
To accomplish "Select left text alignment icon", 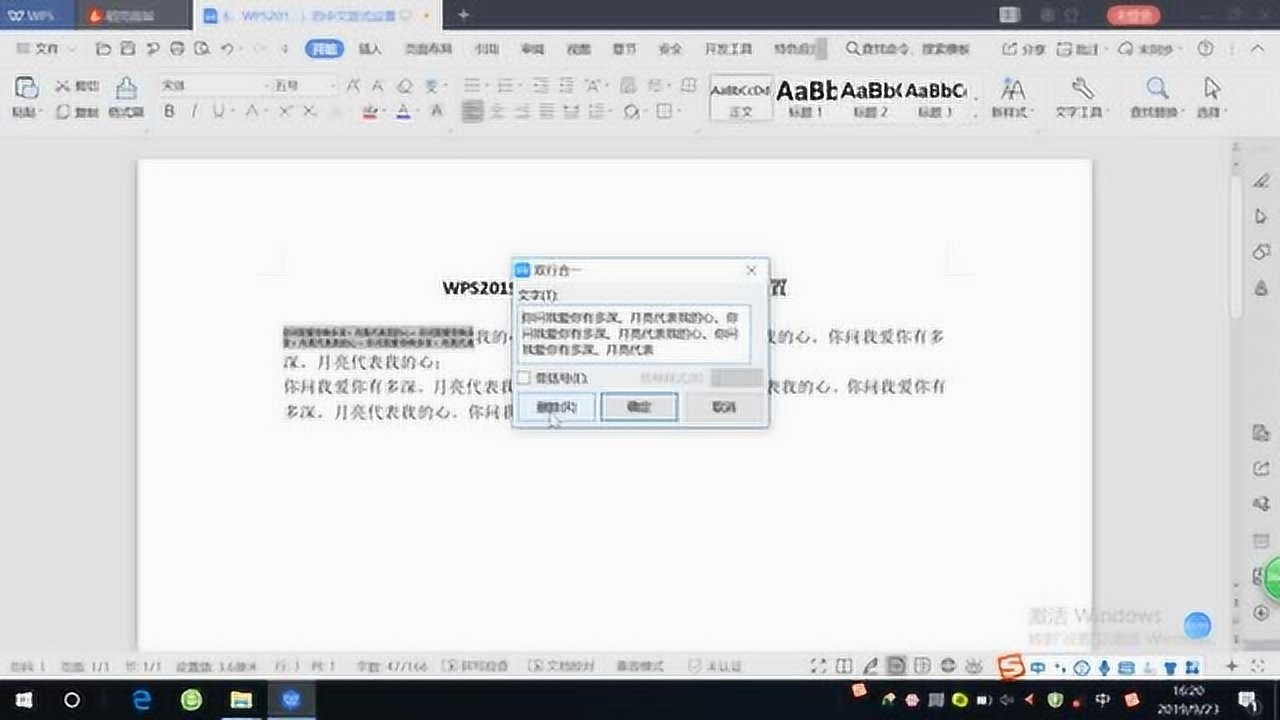I will click(x=471, y=111).
